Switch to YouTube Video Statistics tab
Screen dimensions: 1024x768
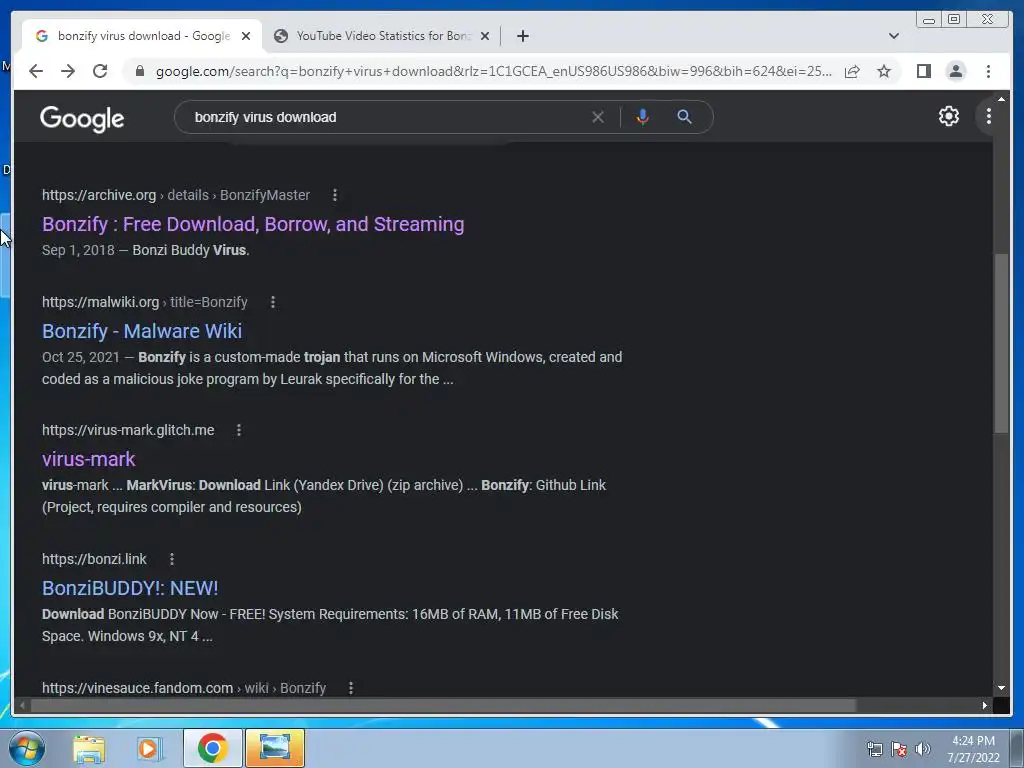pos(382,36)
